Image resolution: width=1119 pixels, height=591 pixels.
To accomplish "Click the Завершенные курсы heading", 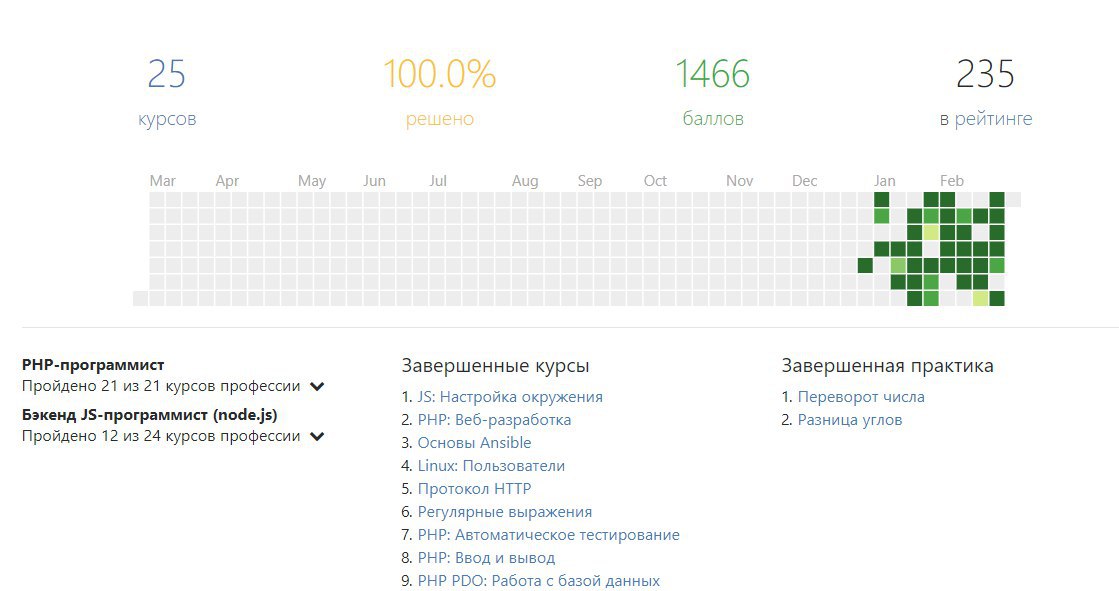I will [x=495, y=366].
